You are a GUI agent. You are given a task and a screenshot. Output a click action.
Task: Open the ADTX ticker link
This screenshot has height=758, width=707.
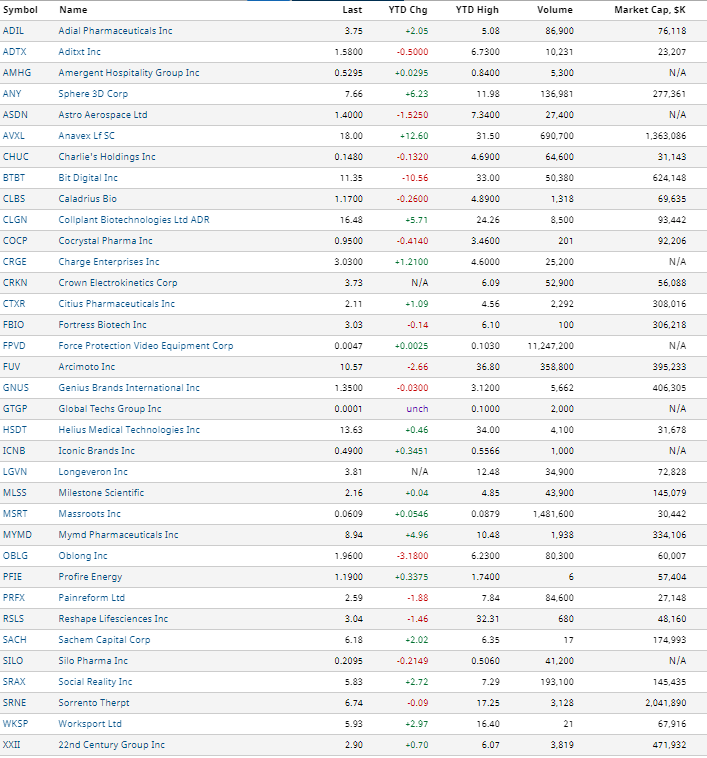click(x=14, y=52)
